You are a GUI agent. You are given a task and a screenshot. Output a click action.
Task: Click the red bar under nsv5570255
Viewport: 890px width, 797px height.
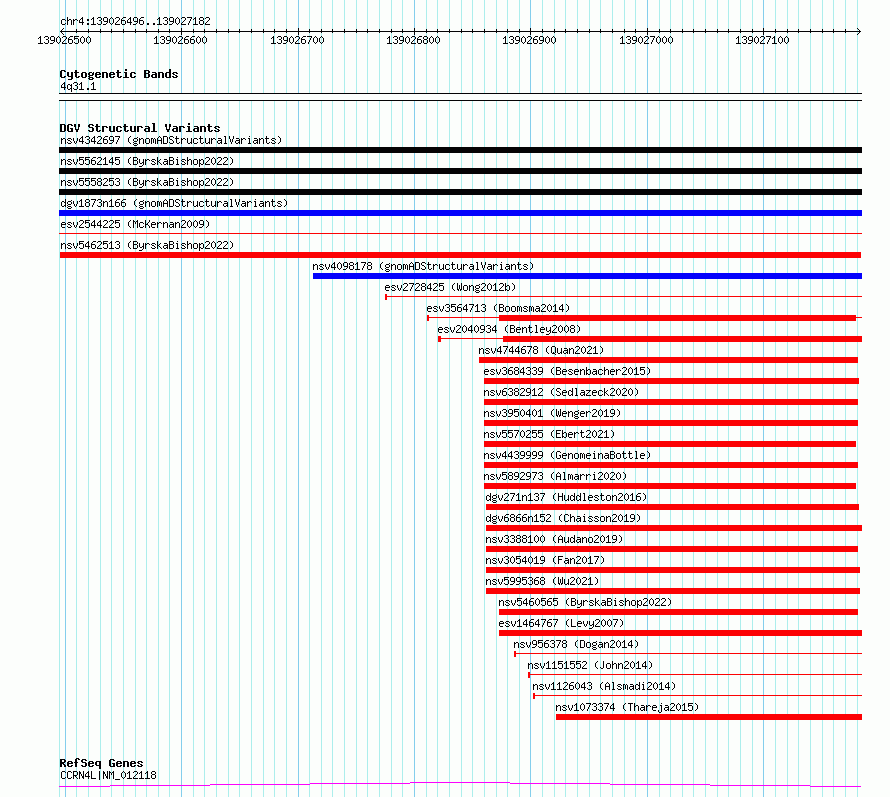(x=670, y=444)
